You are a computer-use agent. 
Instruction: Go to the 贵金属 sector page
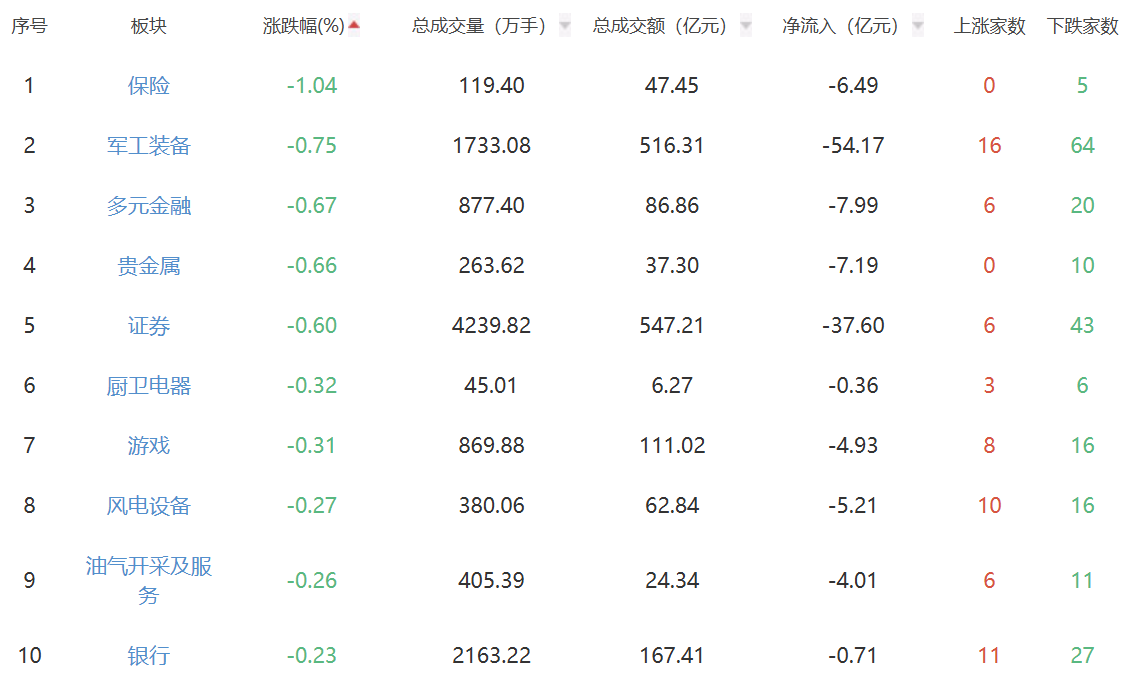[x=149, y=266]
